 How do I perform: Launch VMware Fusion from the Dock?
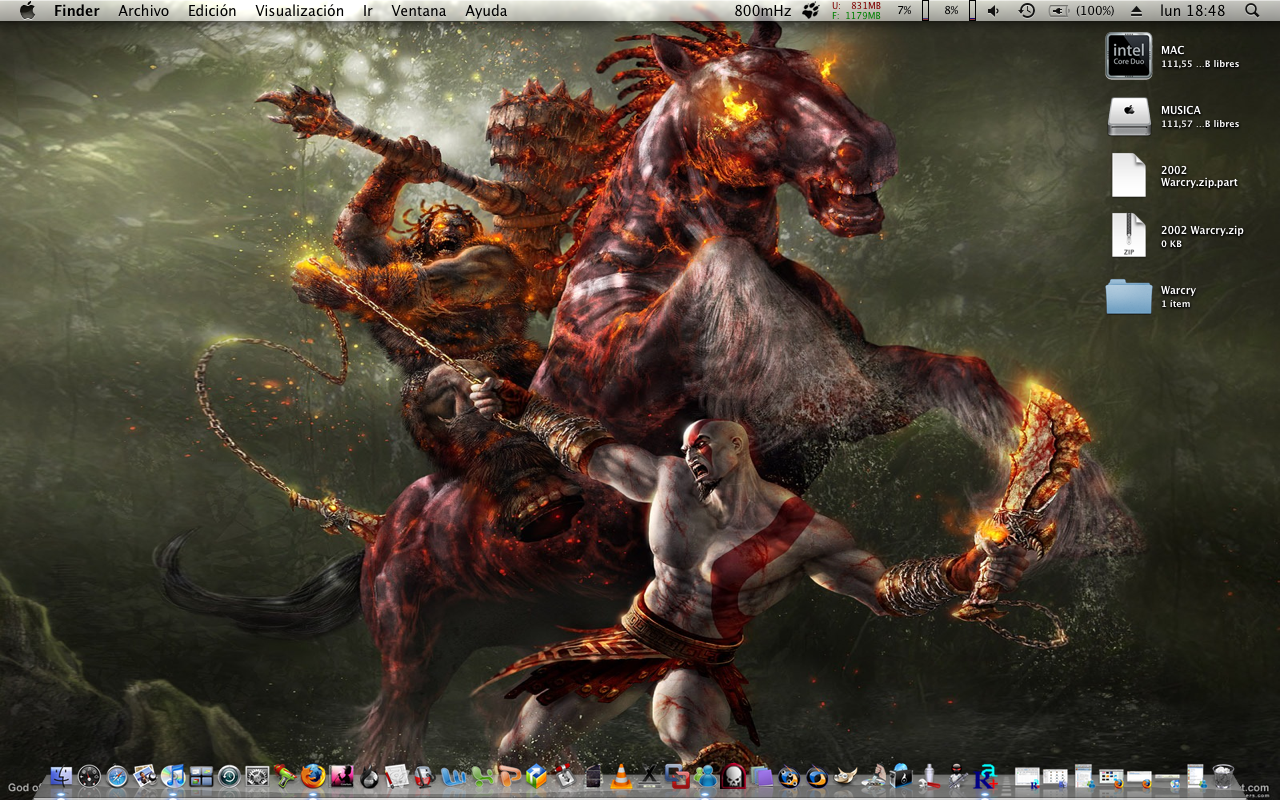click(x=677, y=776)
